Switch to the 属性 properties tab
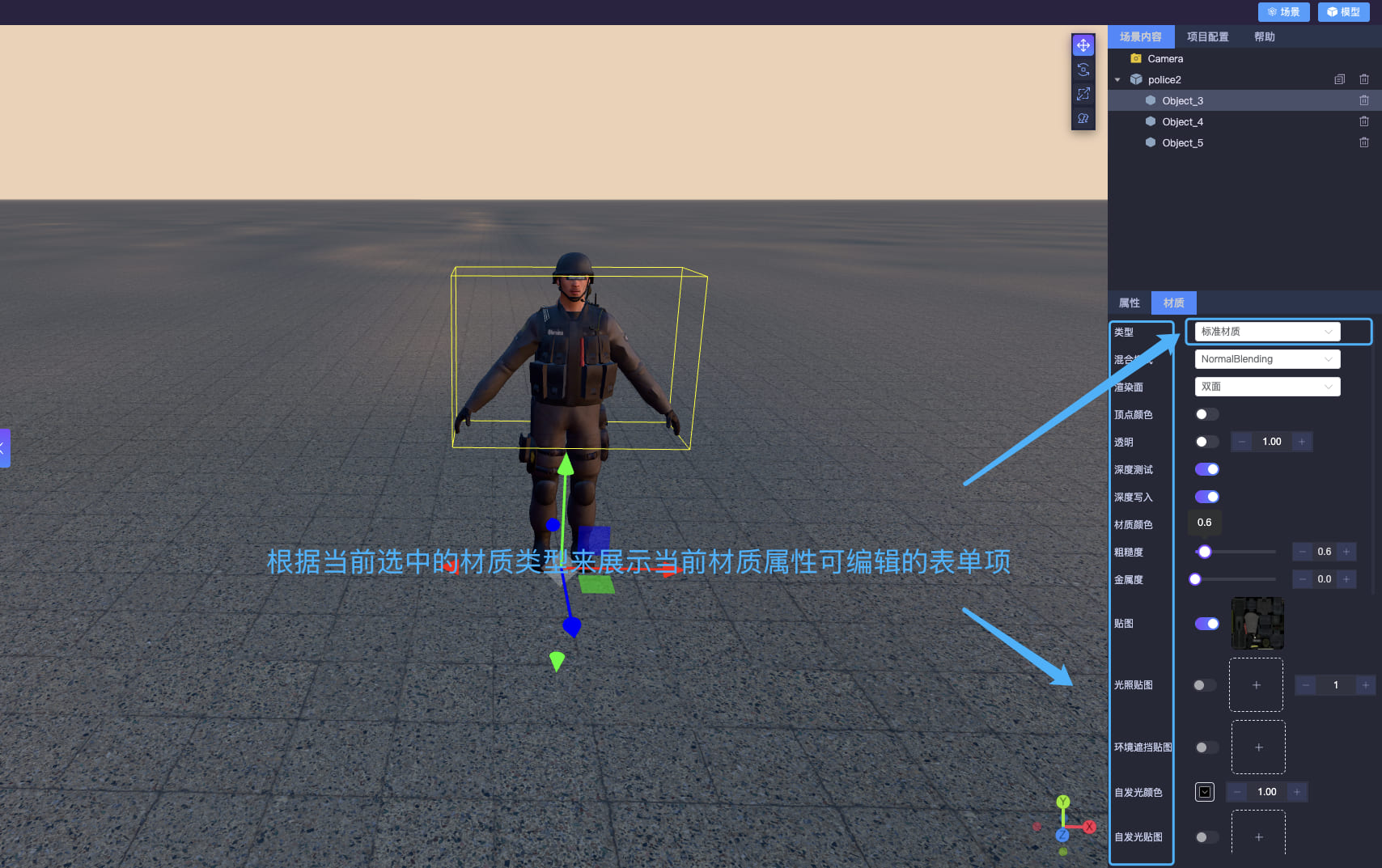Viewport: 1382px width, 868px height. [1129, 303]
